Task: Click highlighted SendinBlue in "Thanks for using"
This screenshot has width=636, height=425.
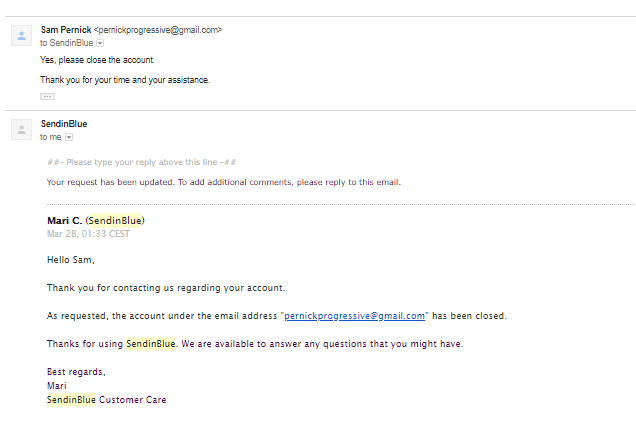Action: coord(150,344)
